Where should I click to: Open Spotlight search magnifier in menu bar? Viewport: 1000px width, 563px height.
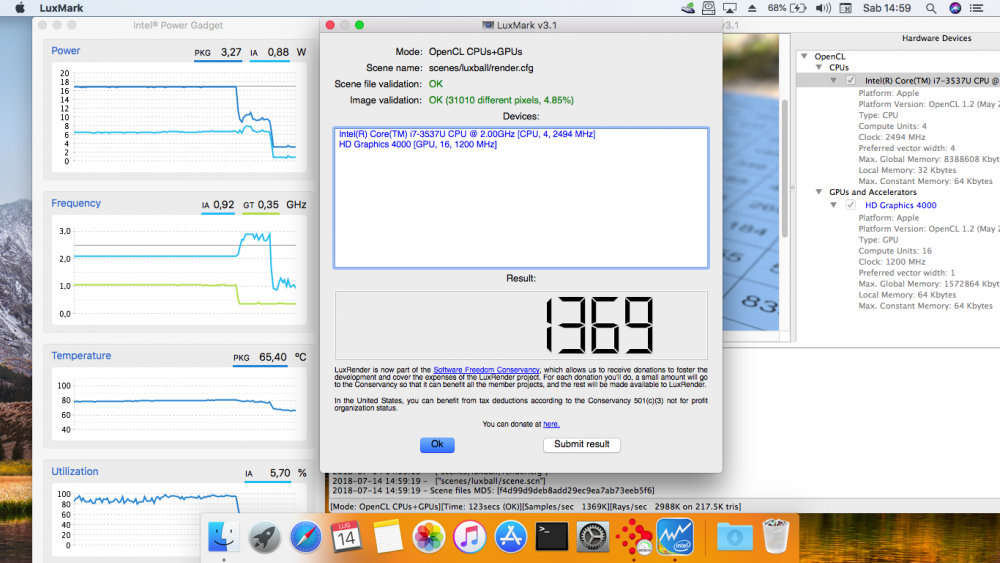click(x=931, y=8)
